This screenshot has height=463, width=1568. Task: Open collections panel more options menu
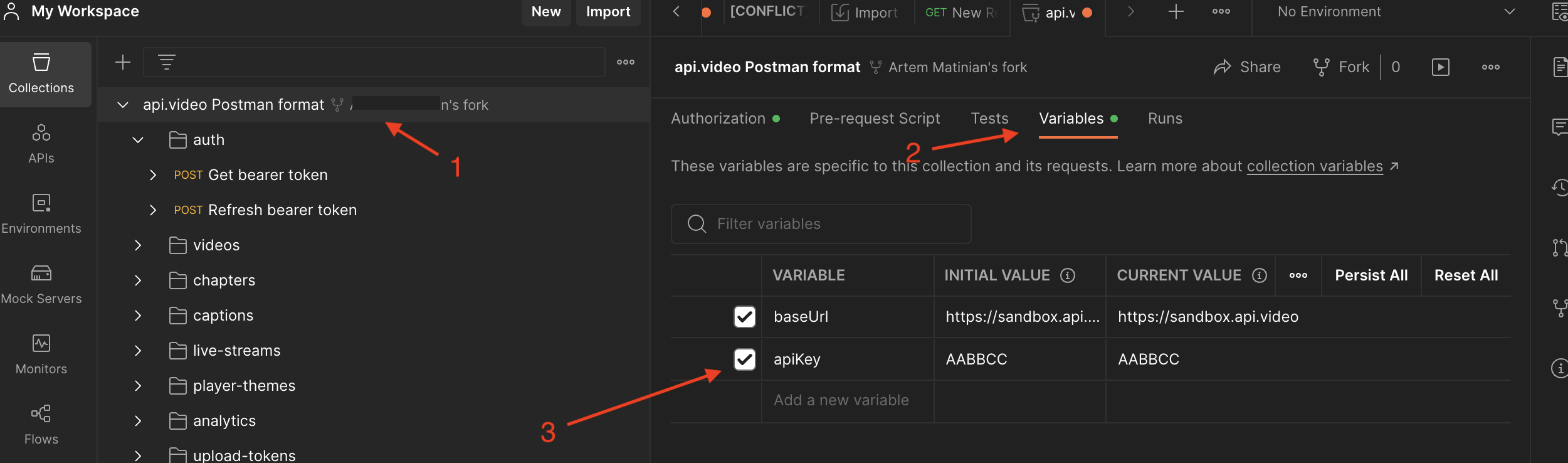(x=626, y=62)
